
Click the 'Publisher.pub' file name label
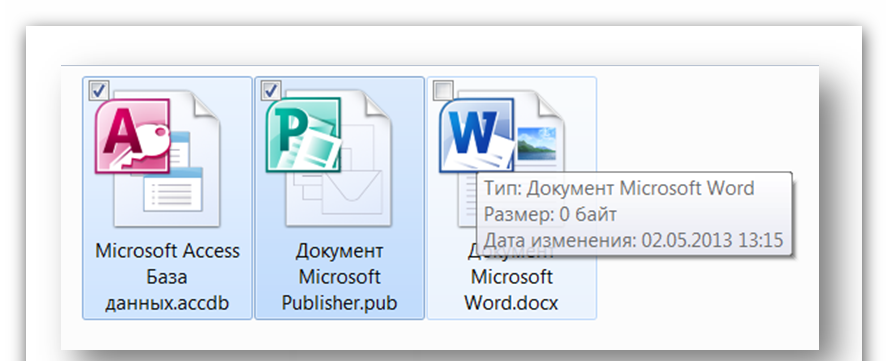pyautogui.click(x=339, y=303)
